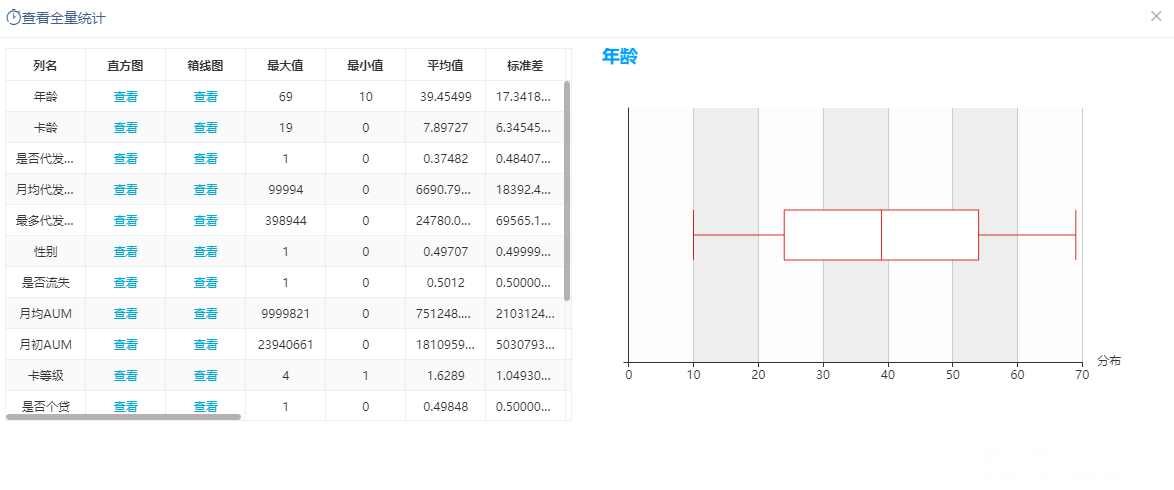Open boxplot link for 卡龄
The height and width of the screenshot is (490, 1174).
[x=206, y=127]
